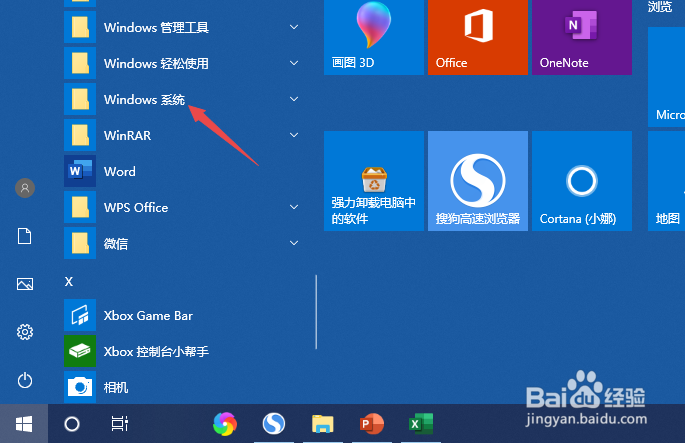Open the colorful pinwheel taskbar app
Screen dimensions: 685x443
(225, 424)
